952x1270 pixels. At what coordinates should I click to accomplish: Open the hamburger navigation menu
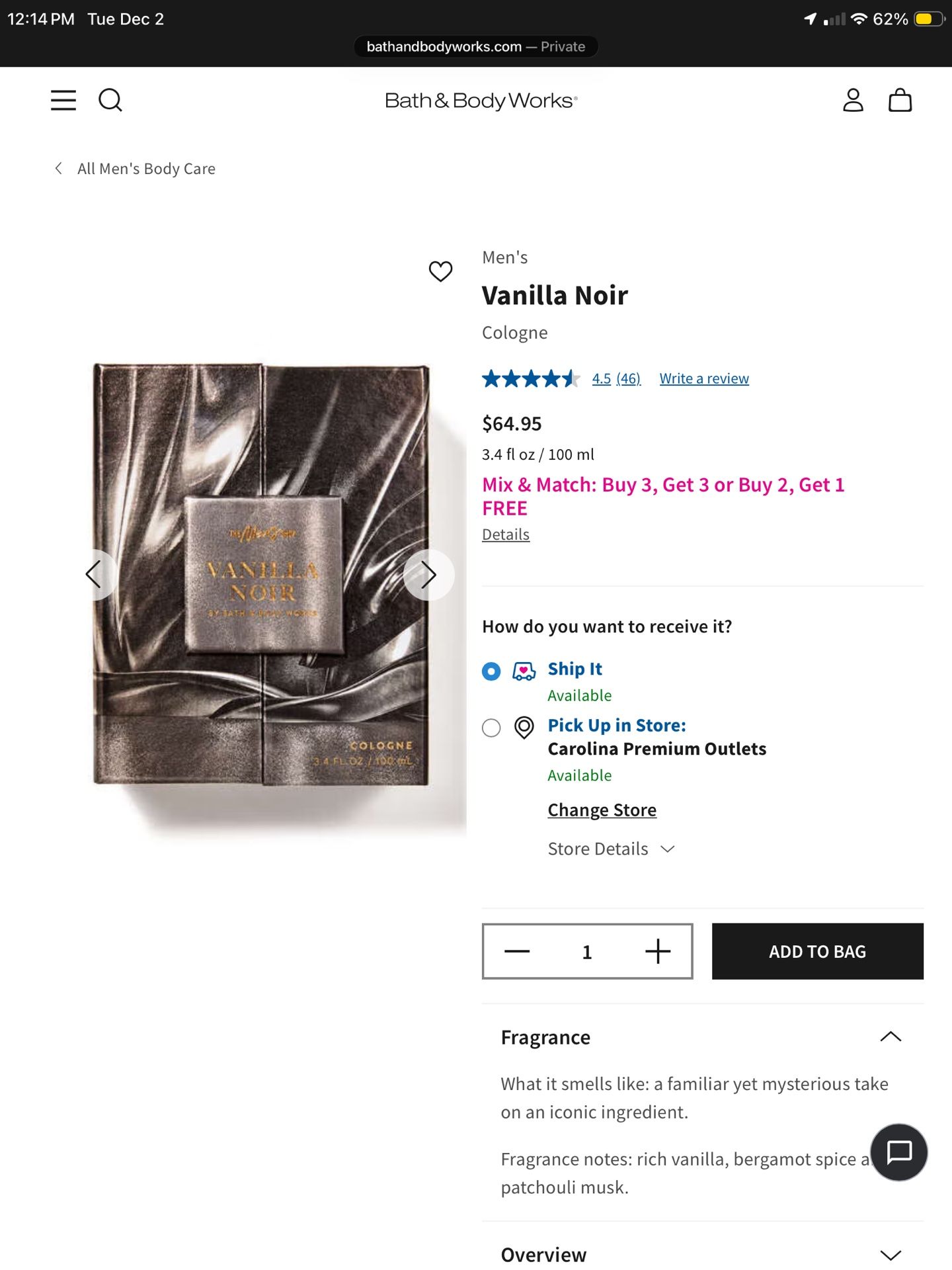click(x=63, y=100)
